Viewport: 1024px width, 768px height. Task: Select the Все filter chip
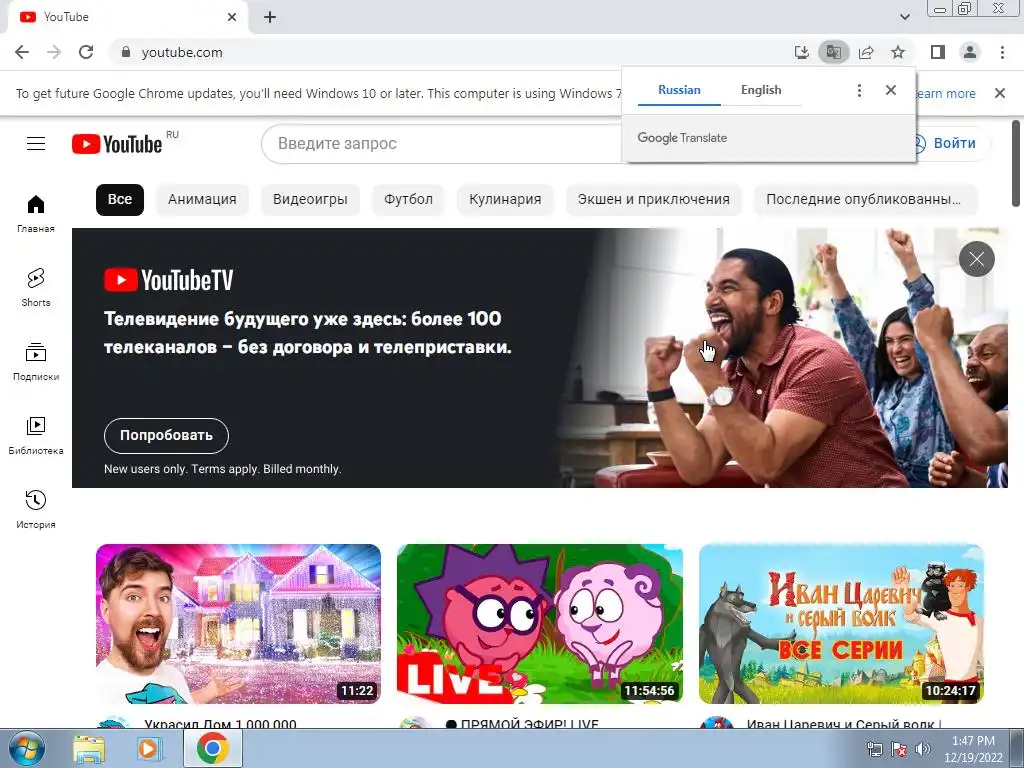(120, 199)
